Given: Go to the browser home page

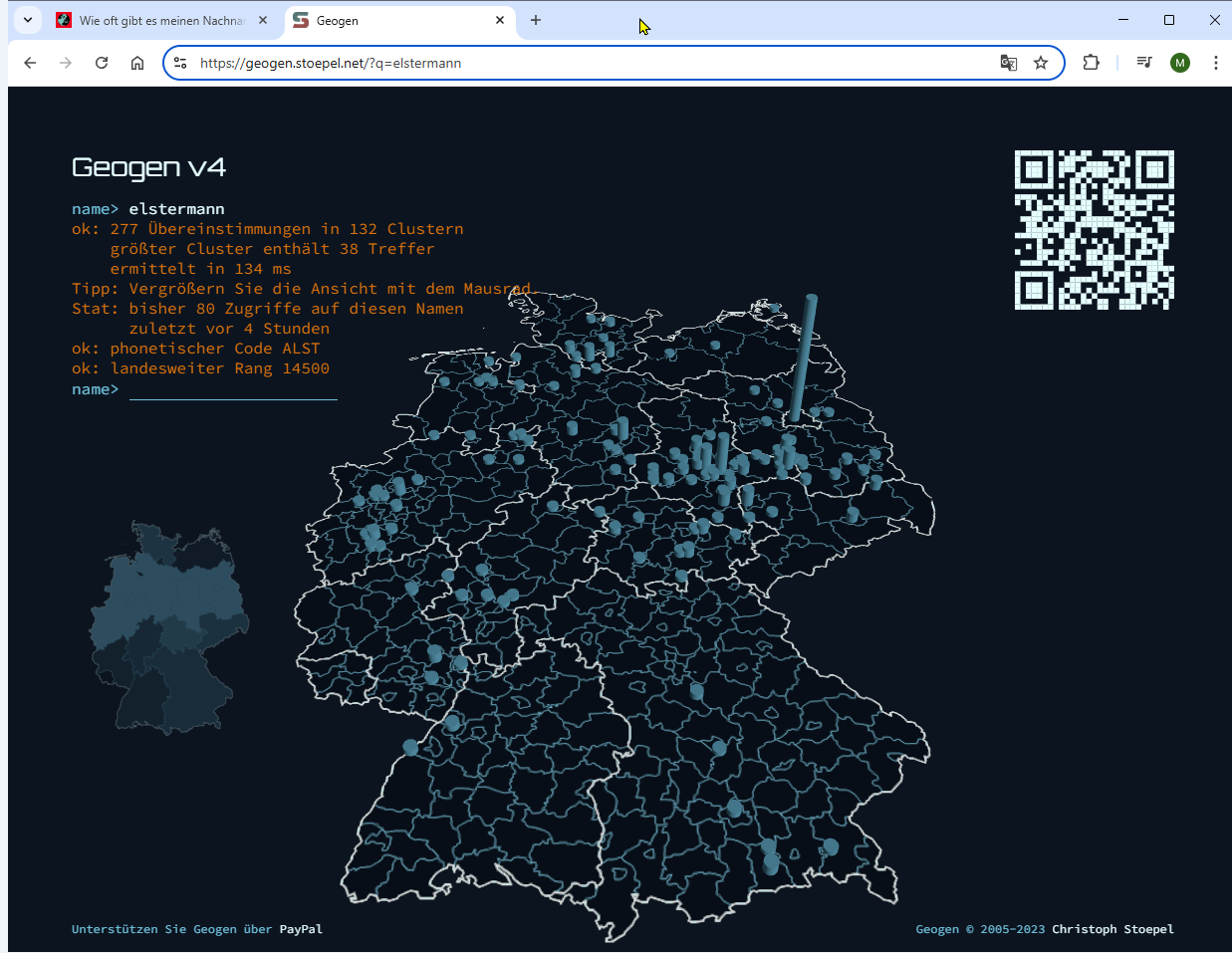Looking at the screenshot, I should point(137,63).
